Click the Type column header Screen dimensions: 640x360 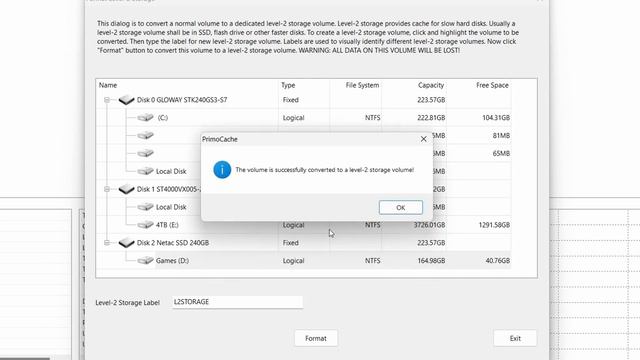click(288, 85)
